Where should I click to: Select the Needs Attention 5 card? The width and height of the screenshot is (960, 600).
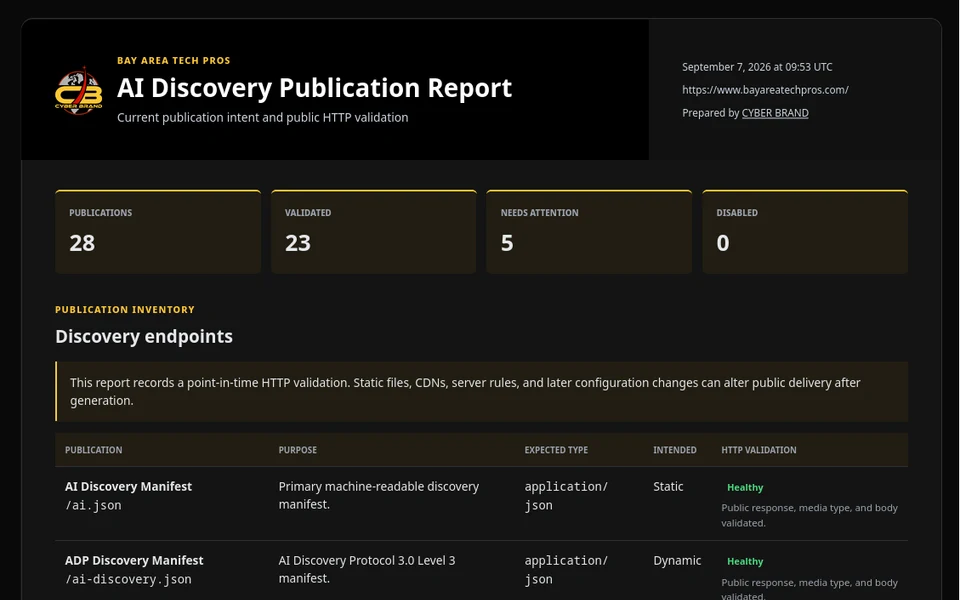click(589, 231)
